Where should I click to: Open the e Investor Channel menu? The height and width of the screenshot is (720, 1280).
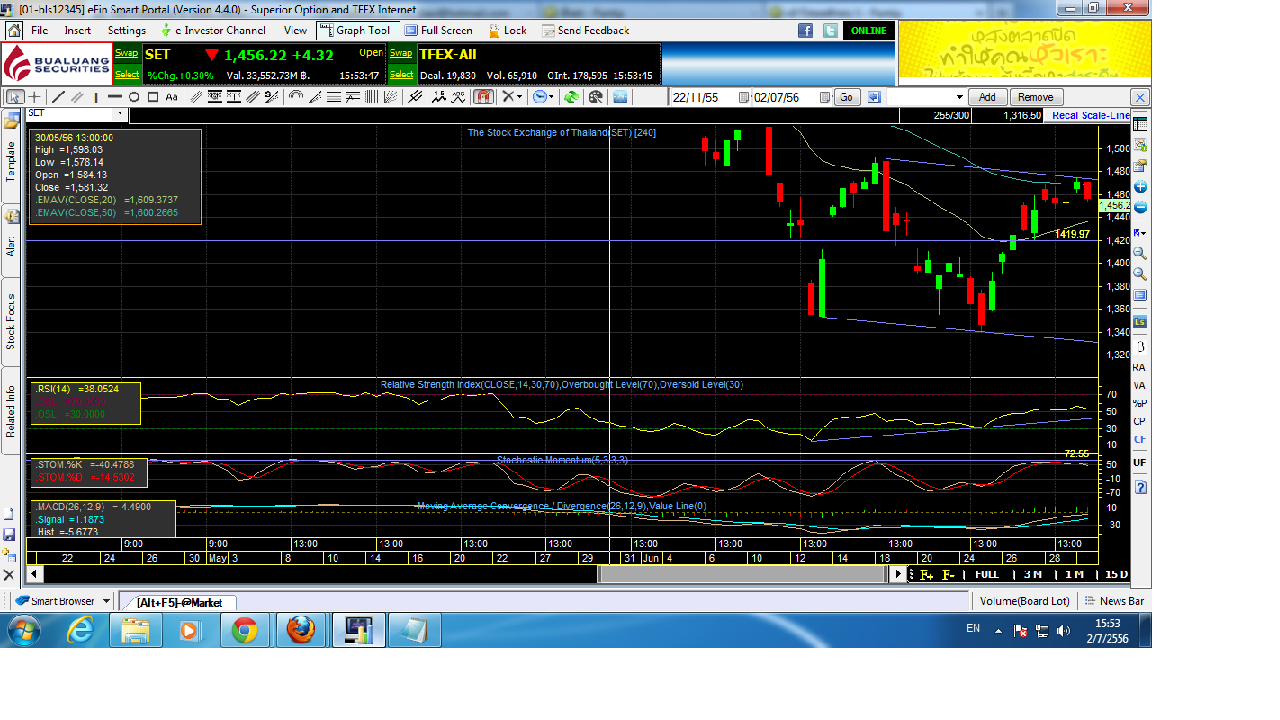point(213,30)
